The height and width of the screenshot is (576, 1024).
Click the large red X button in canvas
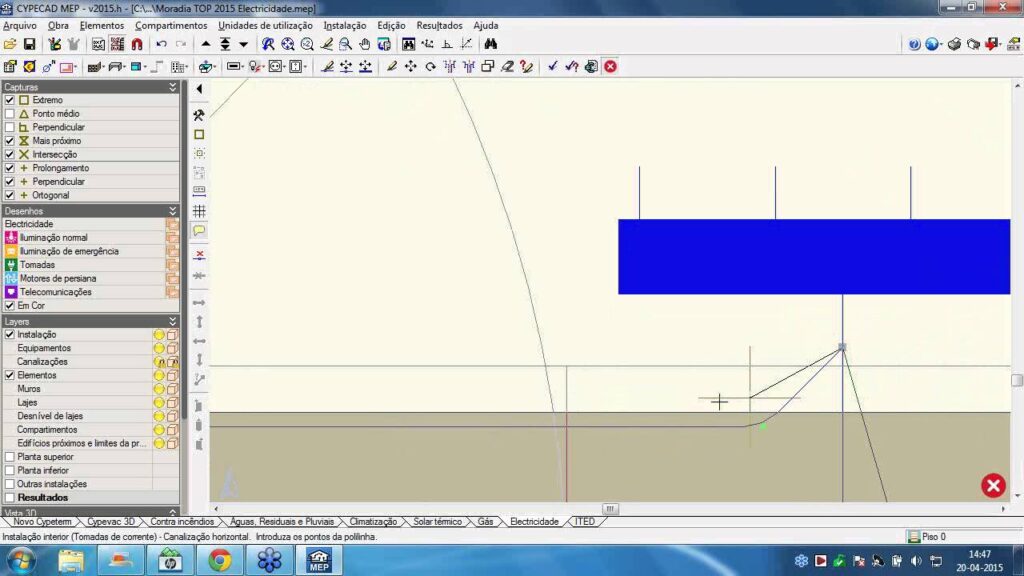(x=993, y=486)
